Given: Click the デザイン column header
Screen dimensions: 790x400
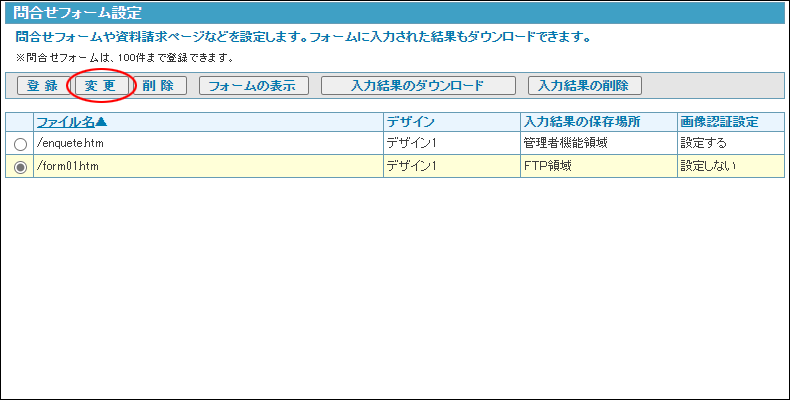Looking at the screenshot, I should [410, 122].
